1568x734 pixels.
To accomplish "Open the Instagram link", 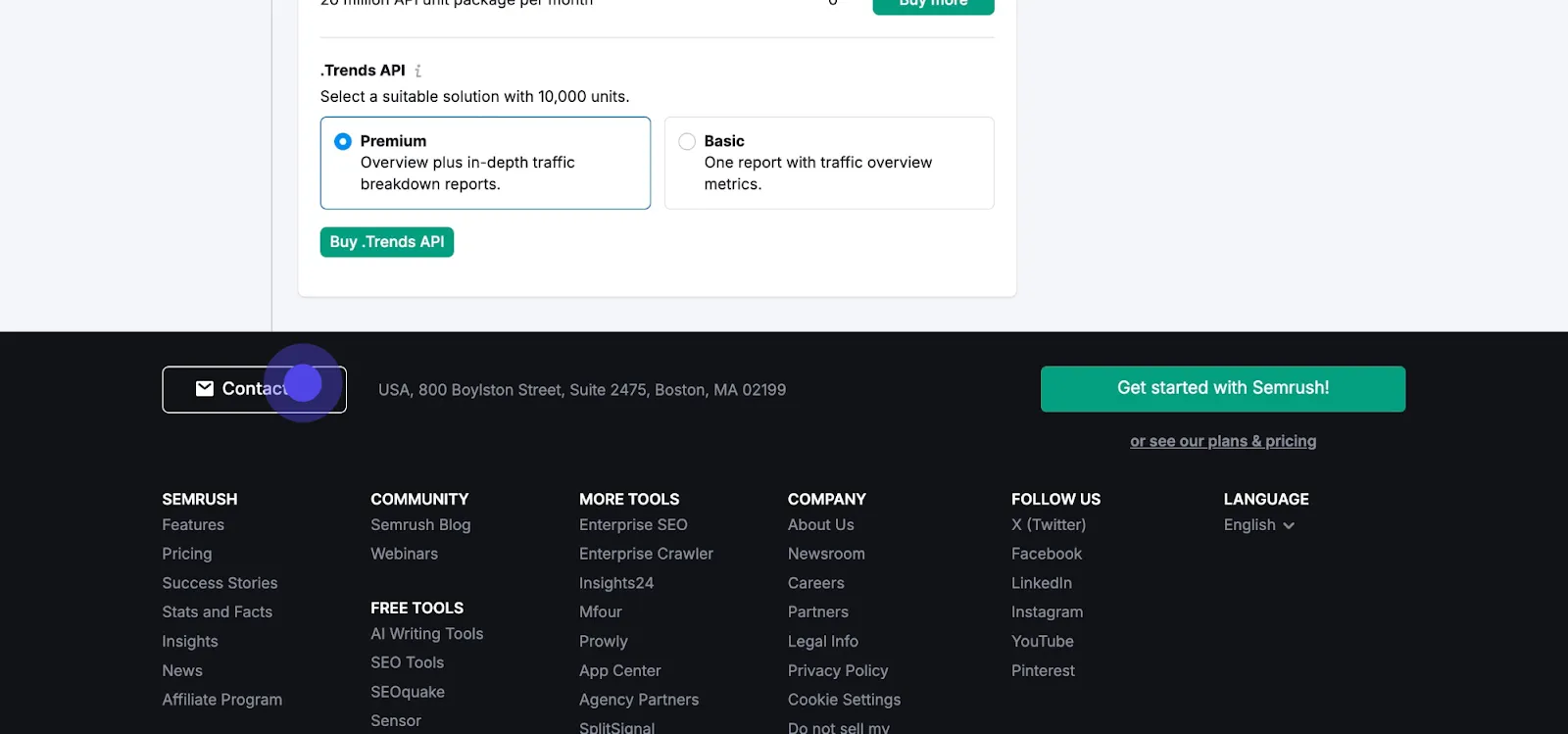I will (1048, 612).
